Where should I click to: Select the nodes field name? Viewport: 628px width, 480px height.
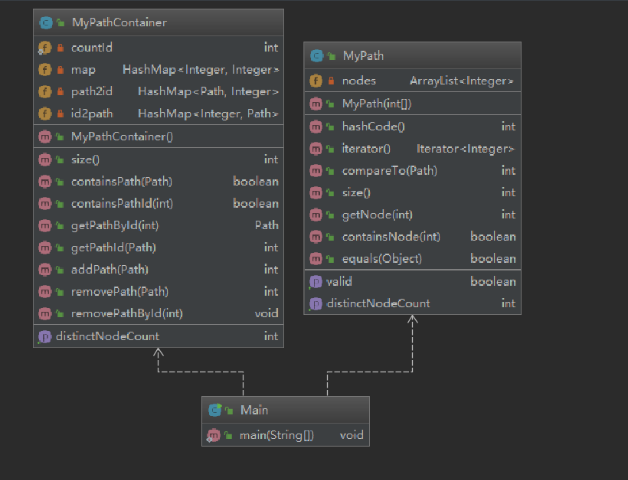click(359, 81)
